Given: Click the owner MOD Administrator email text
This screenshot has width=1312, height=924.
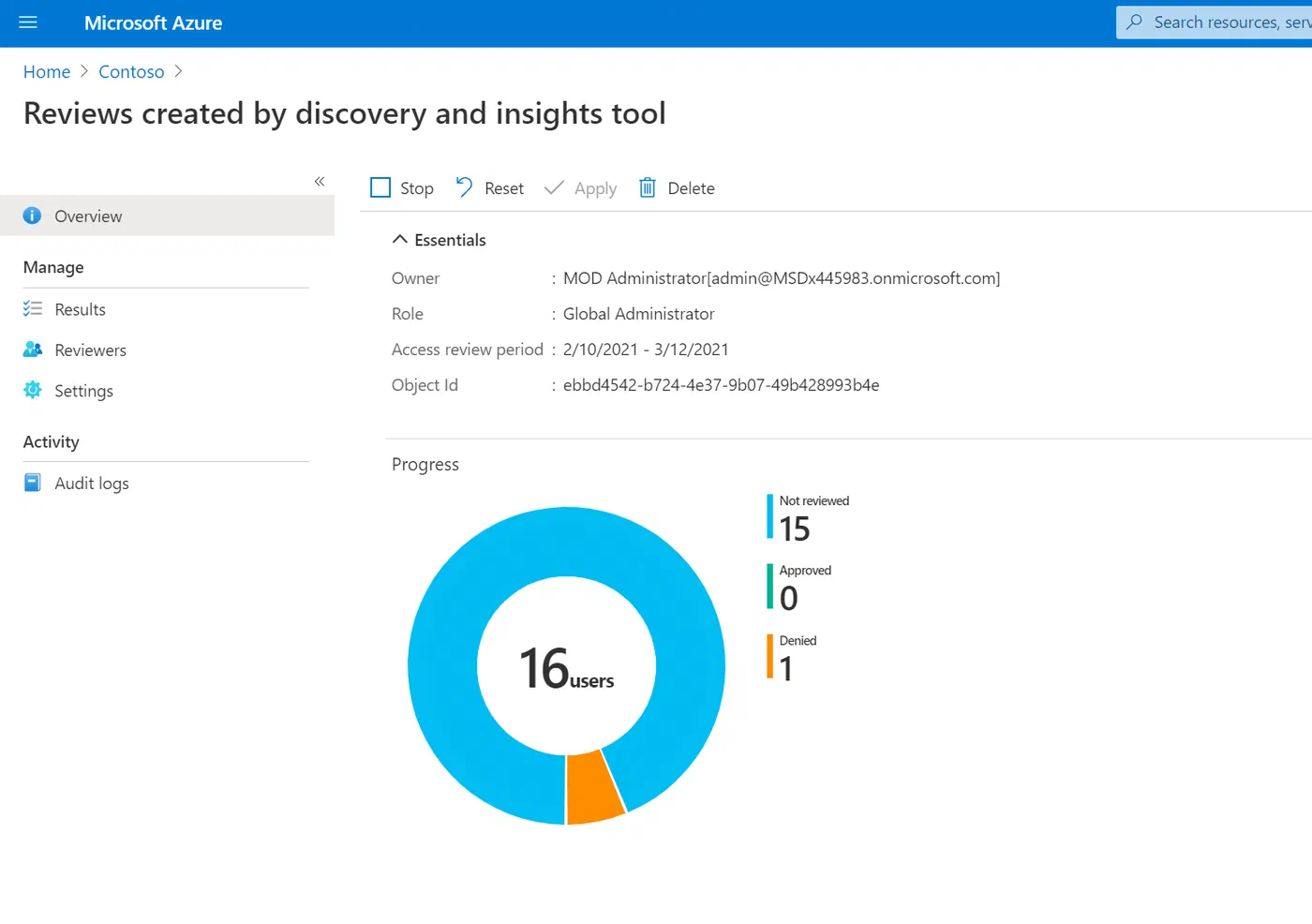Looking at the screenshot, I should [x=782, y=278].
